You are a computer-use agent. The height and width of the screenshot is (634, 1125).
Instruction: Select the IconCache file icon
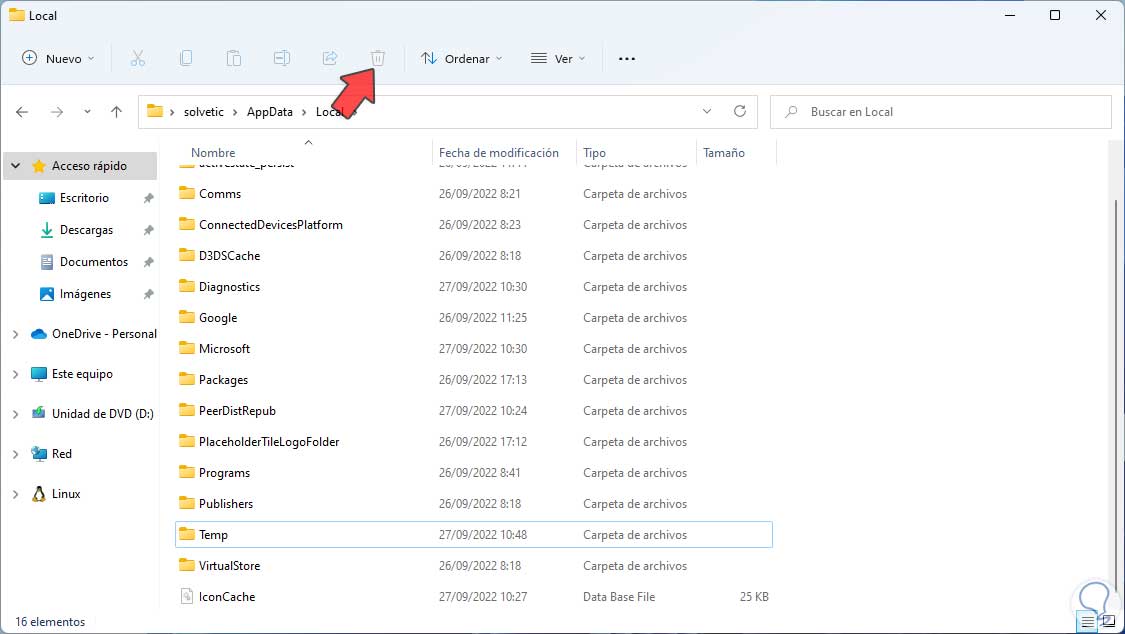point(187,596)
